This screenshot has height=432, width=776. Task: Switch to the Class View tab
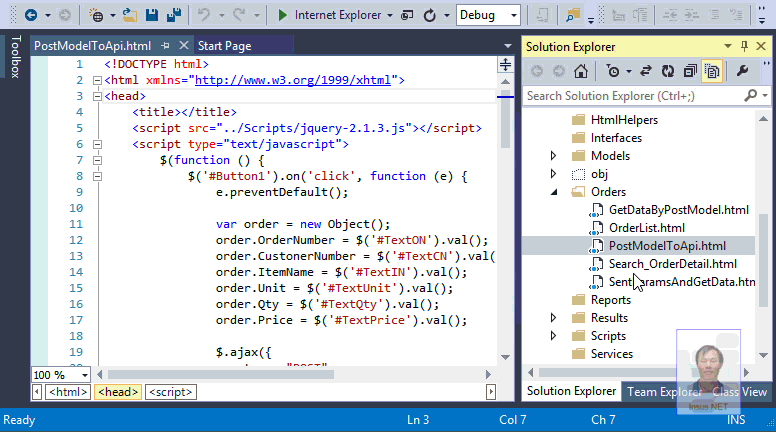(739, 392)
